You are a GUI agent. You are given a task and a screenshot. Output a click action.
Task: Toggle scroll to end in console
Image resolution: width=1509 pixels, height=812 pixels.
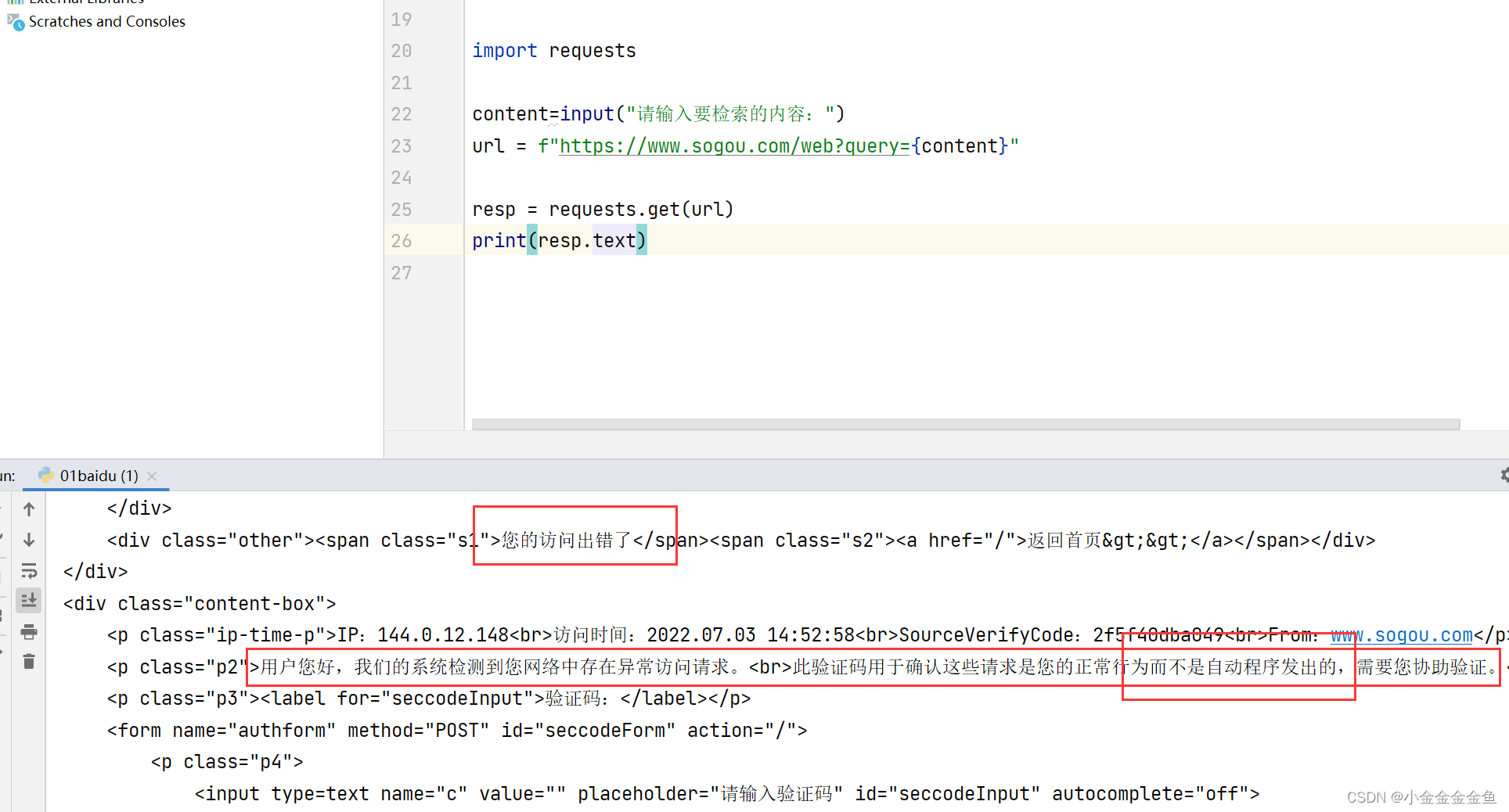click(29, 600)
